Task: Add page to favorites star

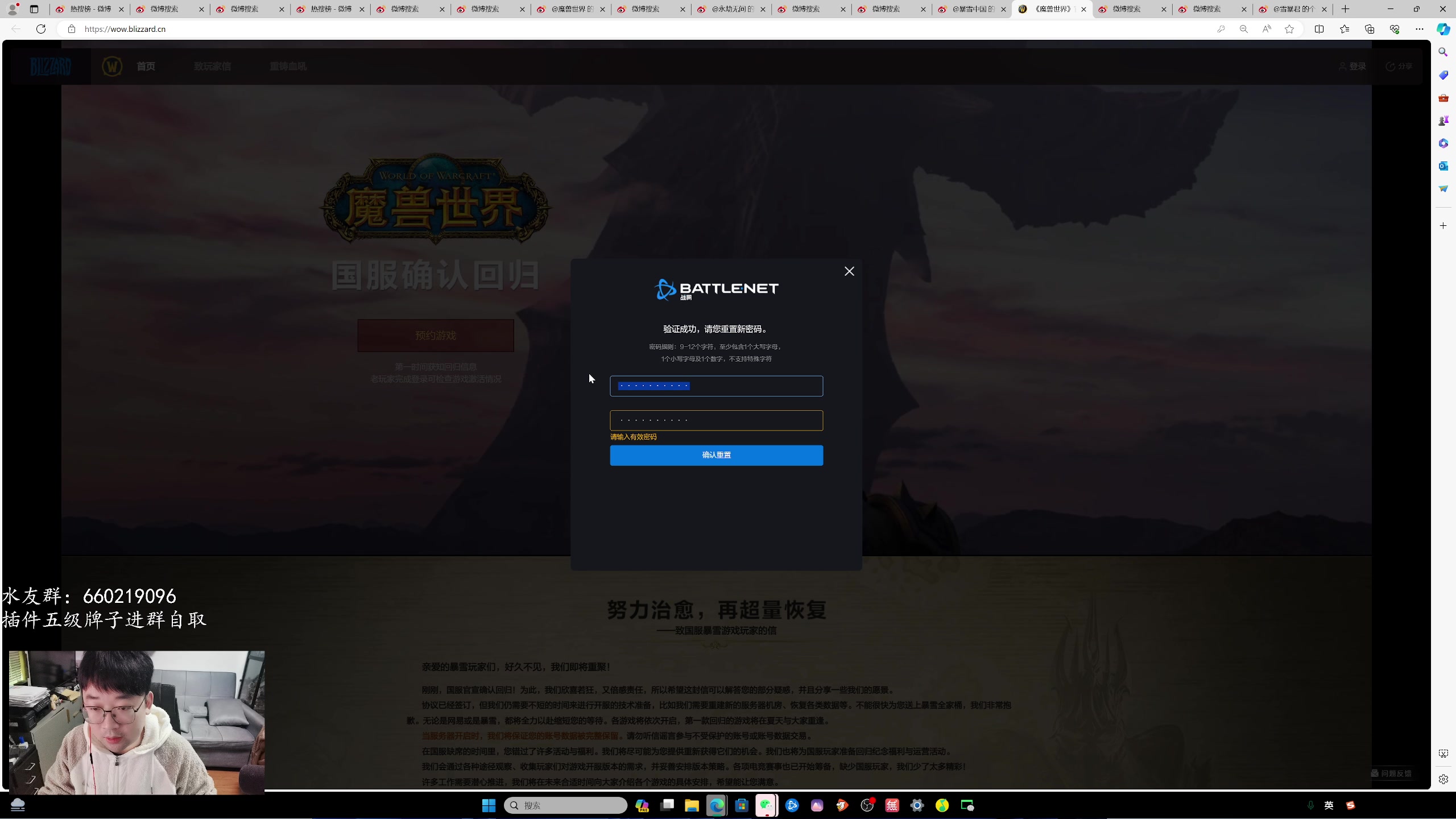Action: [x=1289, y=29]
